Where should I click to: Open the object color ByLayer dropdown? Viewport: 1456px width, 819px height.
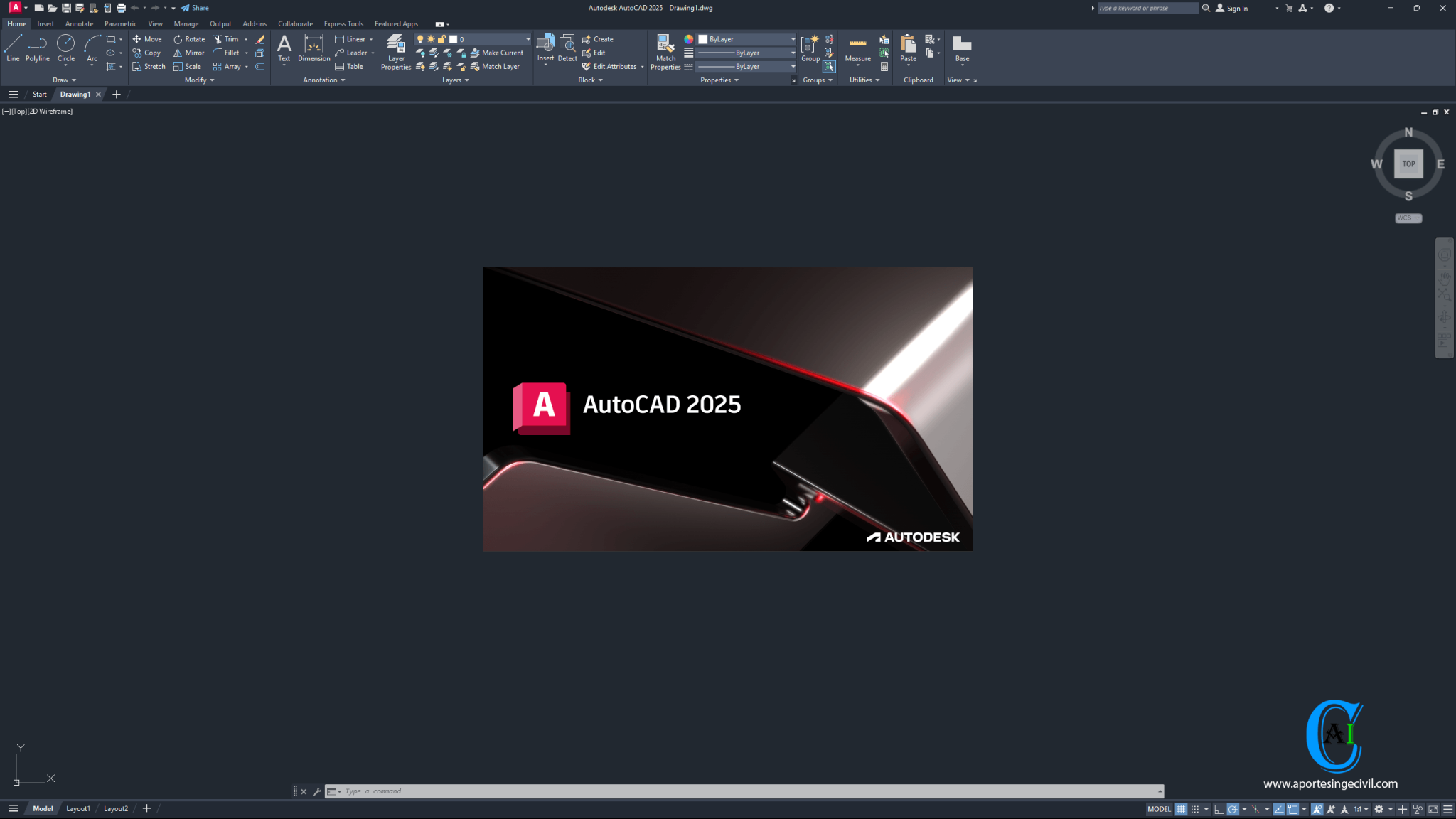tap(792, 39)
